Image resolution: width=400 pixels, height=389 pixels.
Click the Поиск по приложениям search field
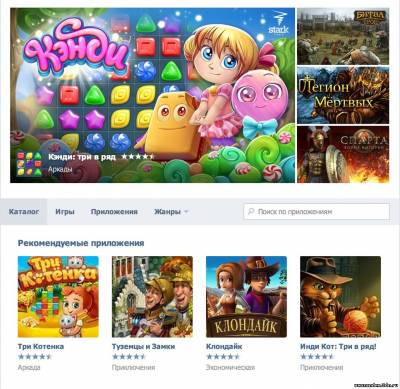316,211
